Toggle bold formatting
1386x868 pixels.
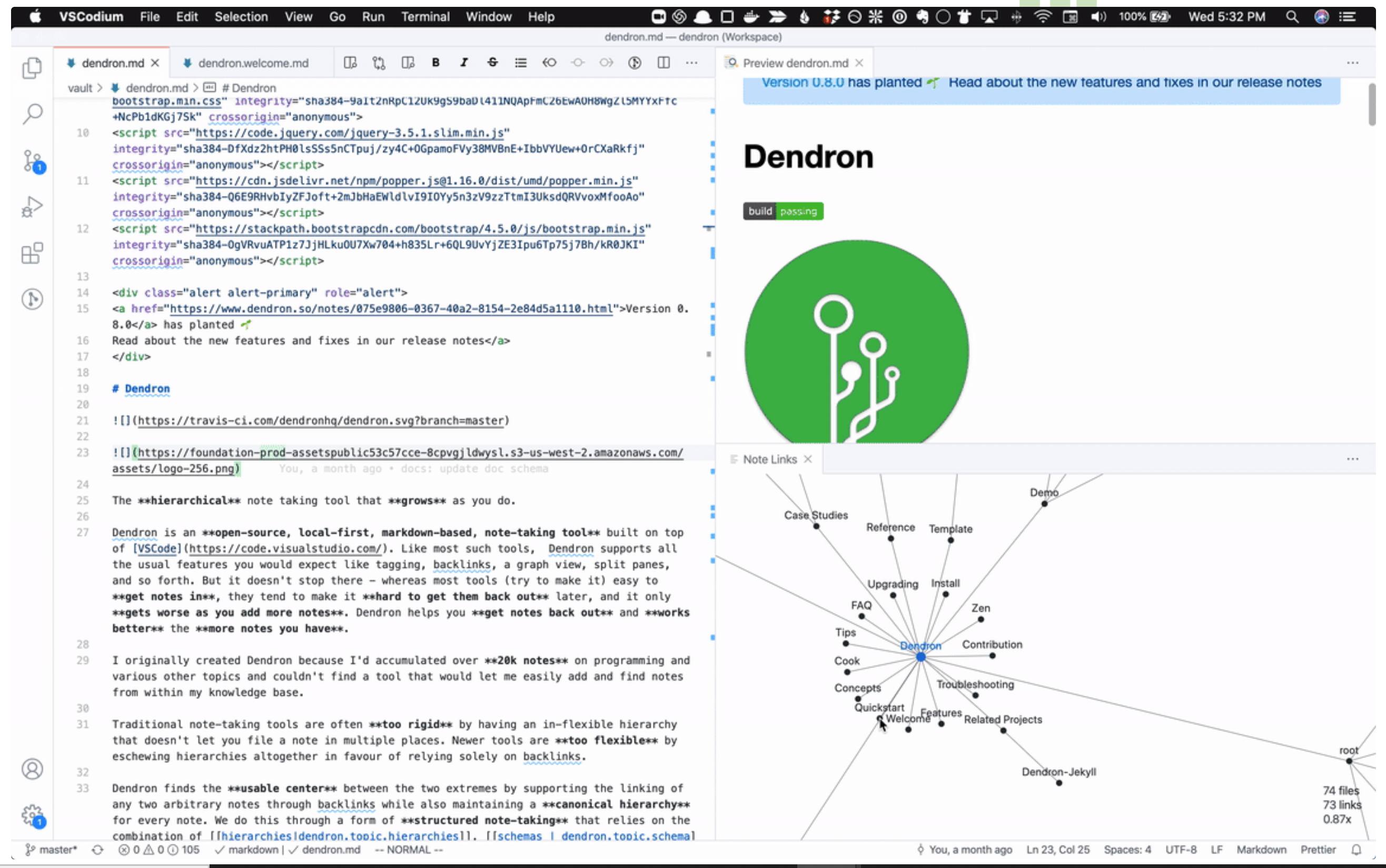point(436,63)
